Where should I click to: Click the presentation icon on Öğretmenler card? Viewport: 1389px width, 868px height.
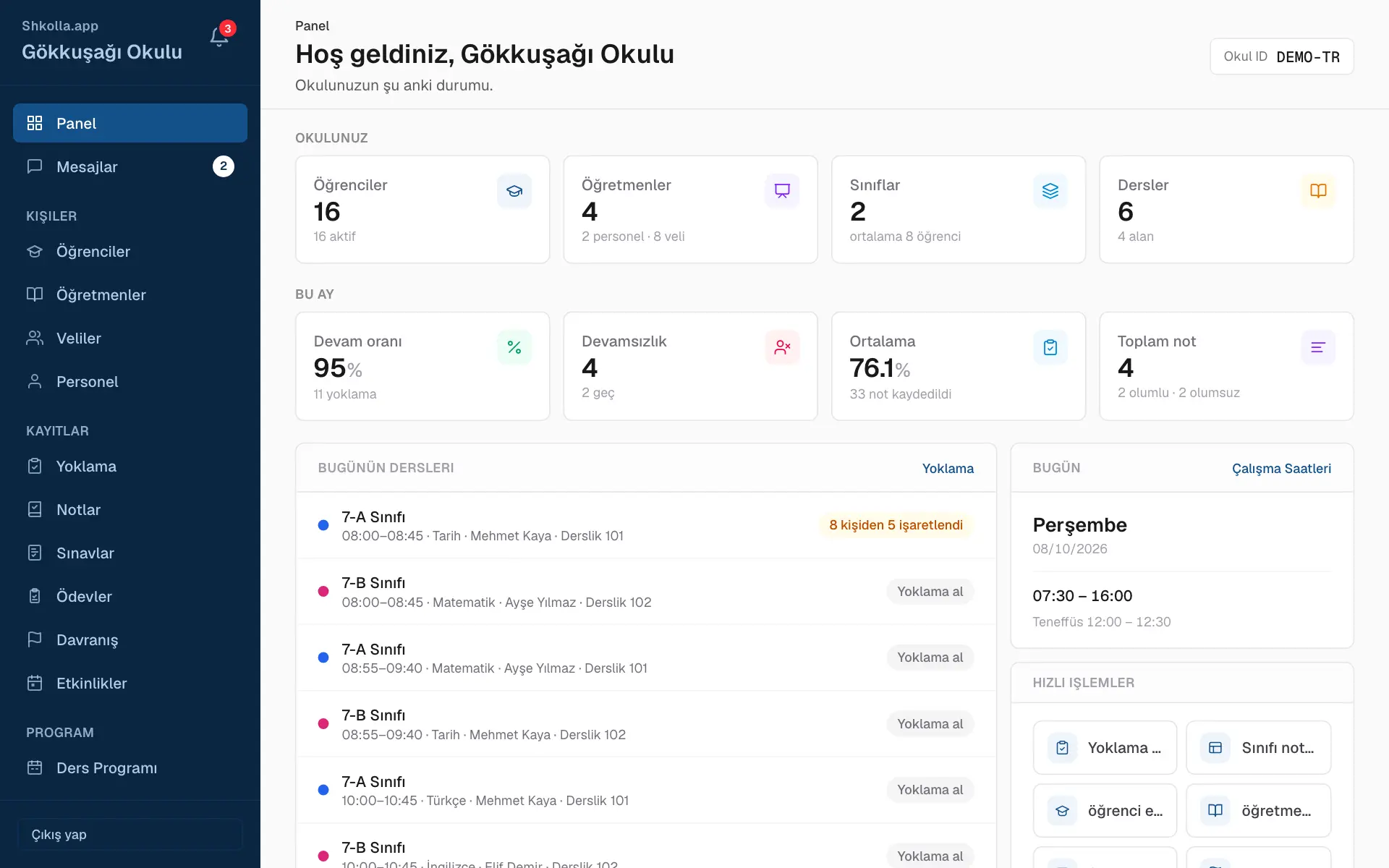pyautogui.click(x=782, y=191)
